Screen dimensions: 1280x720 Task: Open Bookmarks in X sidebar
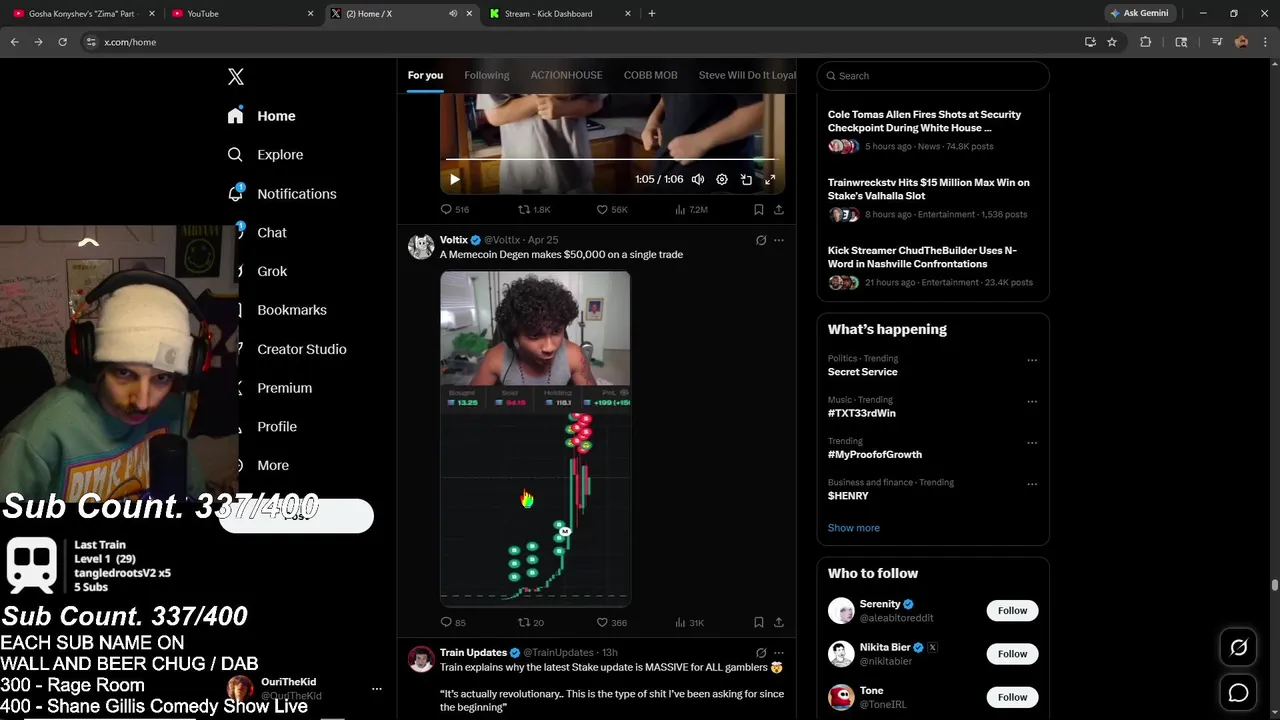click(x=283, y=310)
